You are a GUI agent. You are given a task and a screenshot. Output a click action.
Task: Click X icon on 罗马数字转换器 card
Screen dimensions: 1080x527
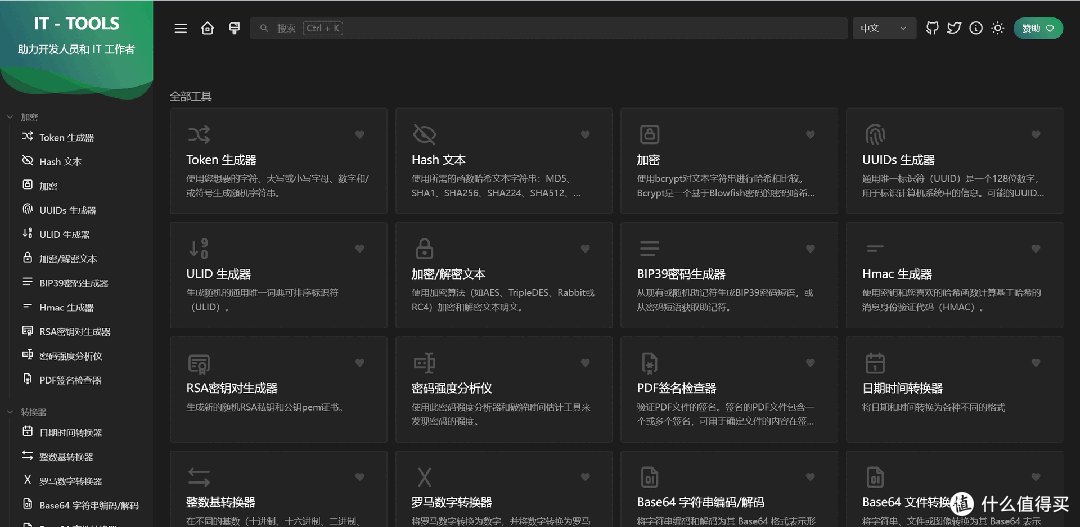[424, 477]
